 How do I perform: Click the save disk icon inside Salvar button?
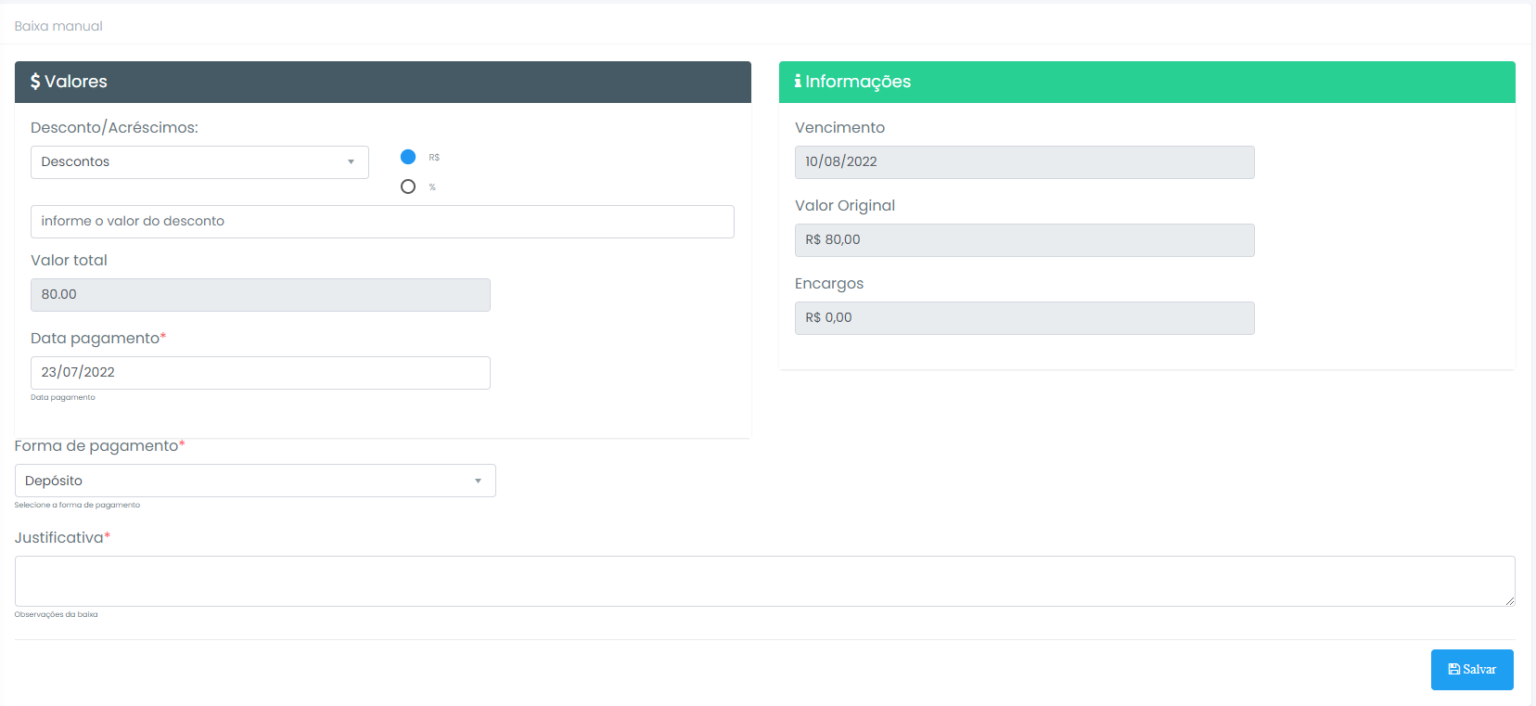(x=1457, y=669)
